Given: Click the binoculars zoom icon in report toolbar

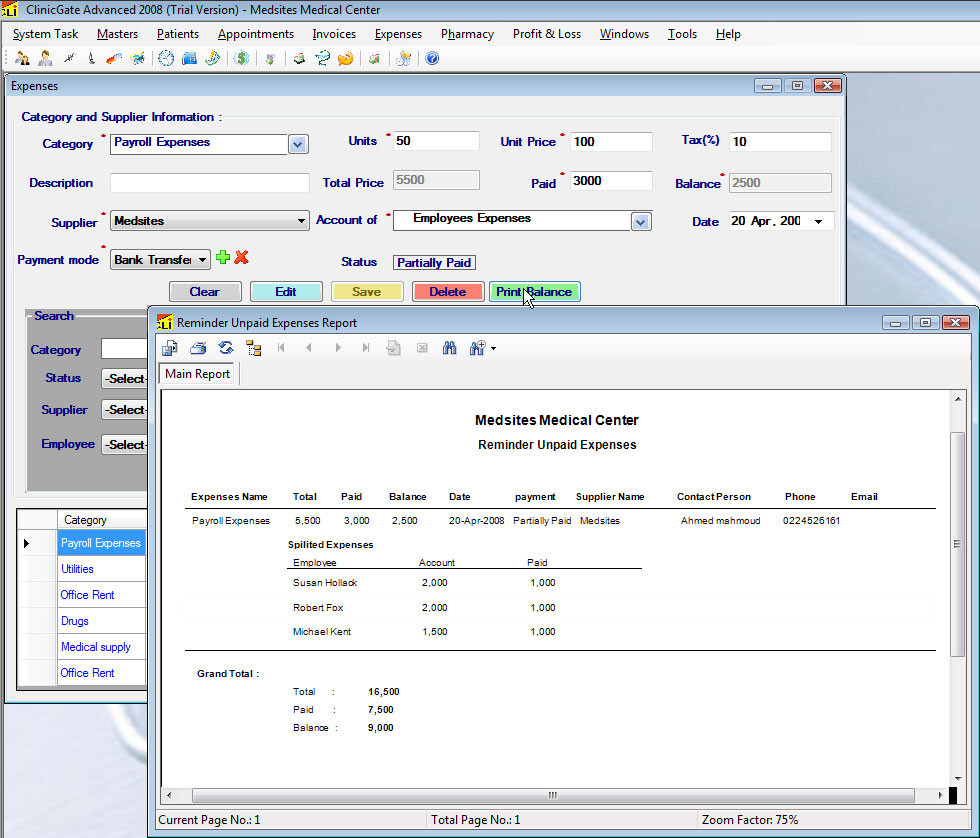Looking at the screenshot, I should pyautogui.click(x=477, y=348).
